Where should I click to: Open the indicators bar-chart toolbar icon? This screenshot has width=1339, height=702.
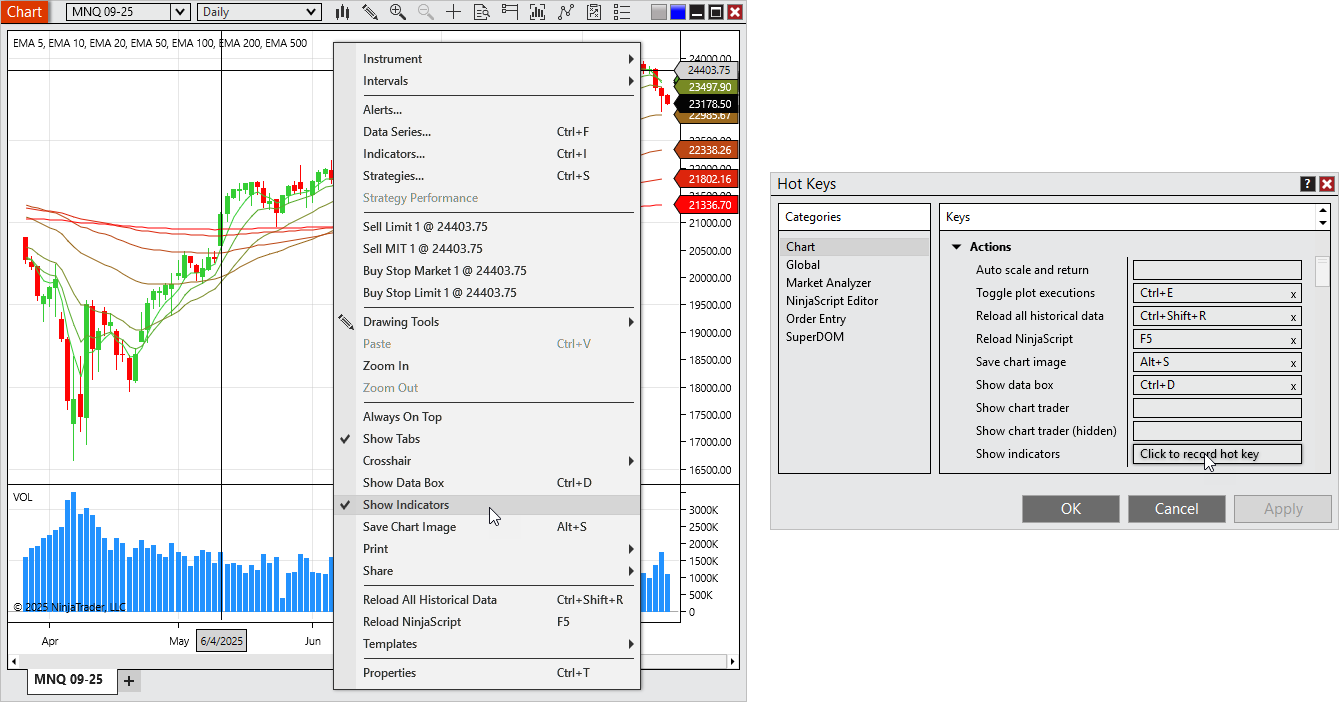[x=538, y=12]
